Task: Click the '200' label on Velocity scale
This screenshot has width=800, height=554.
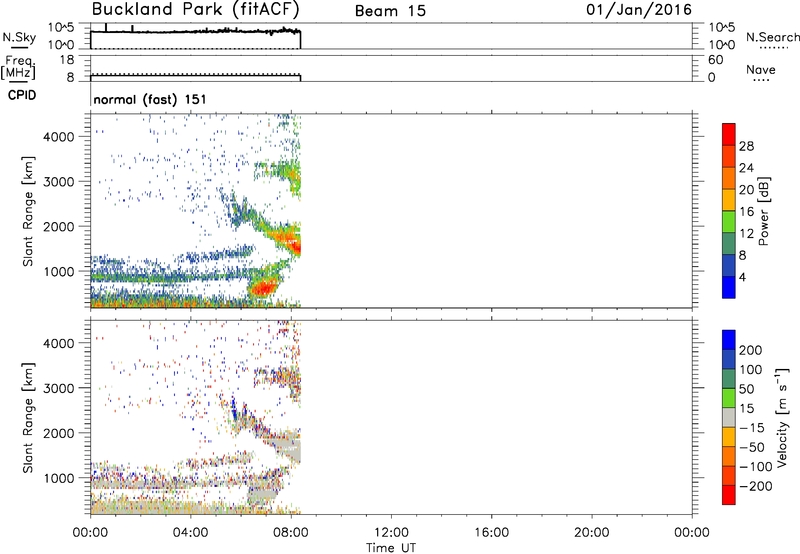Action: 751,350
